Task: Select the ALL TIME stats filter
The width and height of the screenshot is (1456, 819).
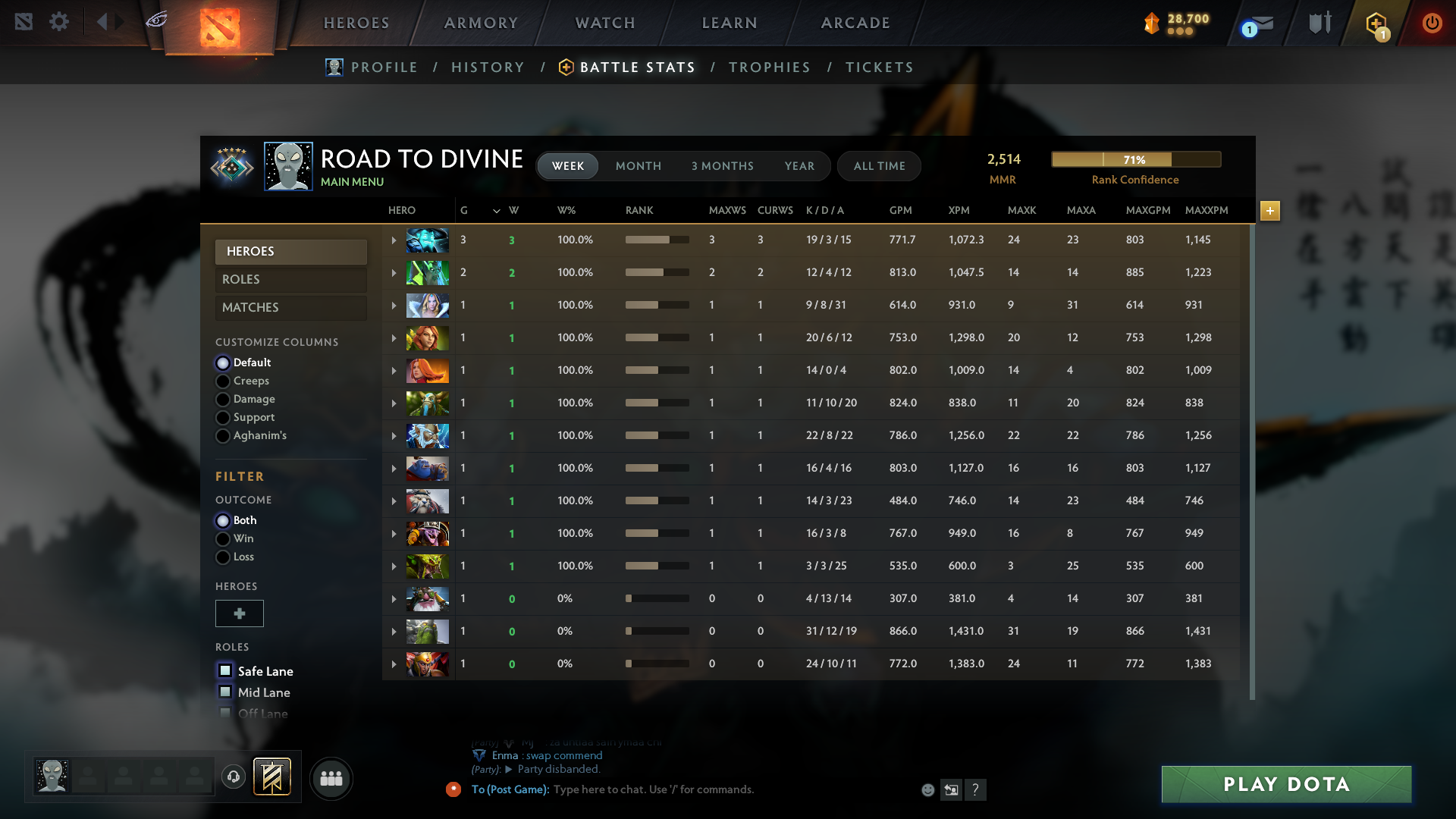Action: click(x=879, y=166)
